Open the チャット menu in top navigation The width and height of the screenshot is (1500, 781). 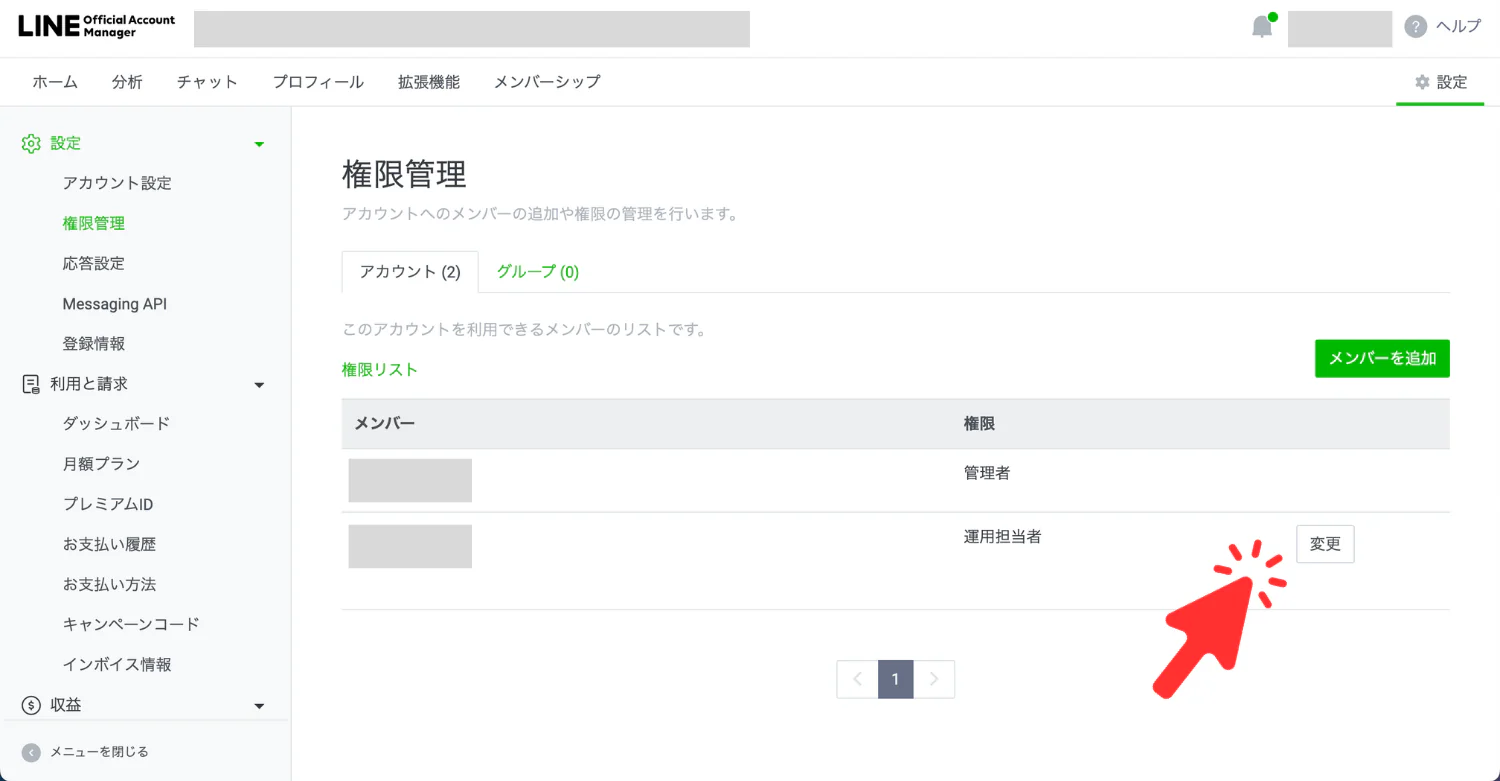point(207,82)
